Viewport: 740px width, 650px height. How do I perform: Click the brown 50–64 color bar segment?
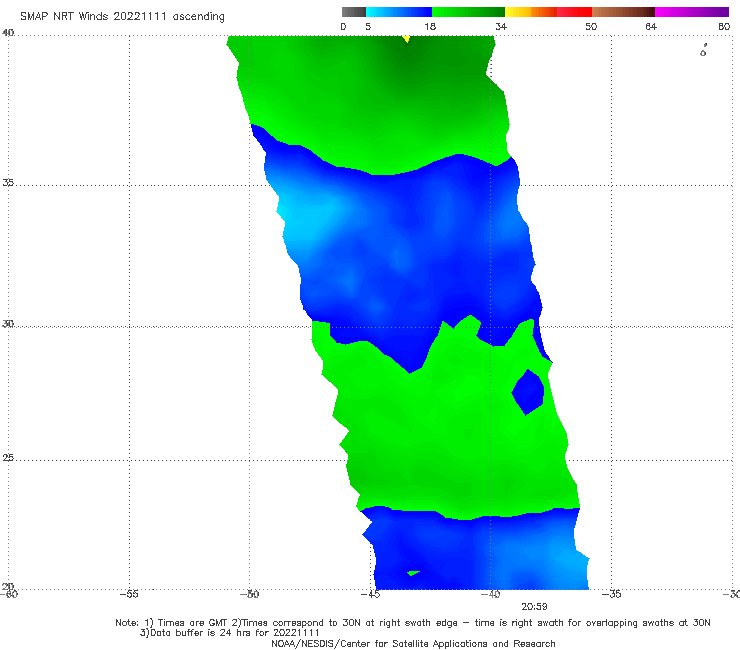pyautogui.click(x=623, y=12)
